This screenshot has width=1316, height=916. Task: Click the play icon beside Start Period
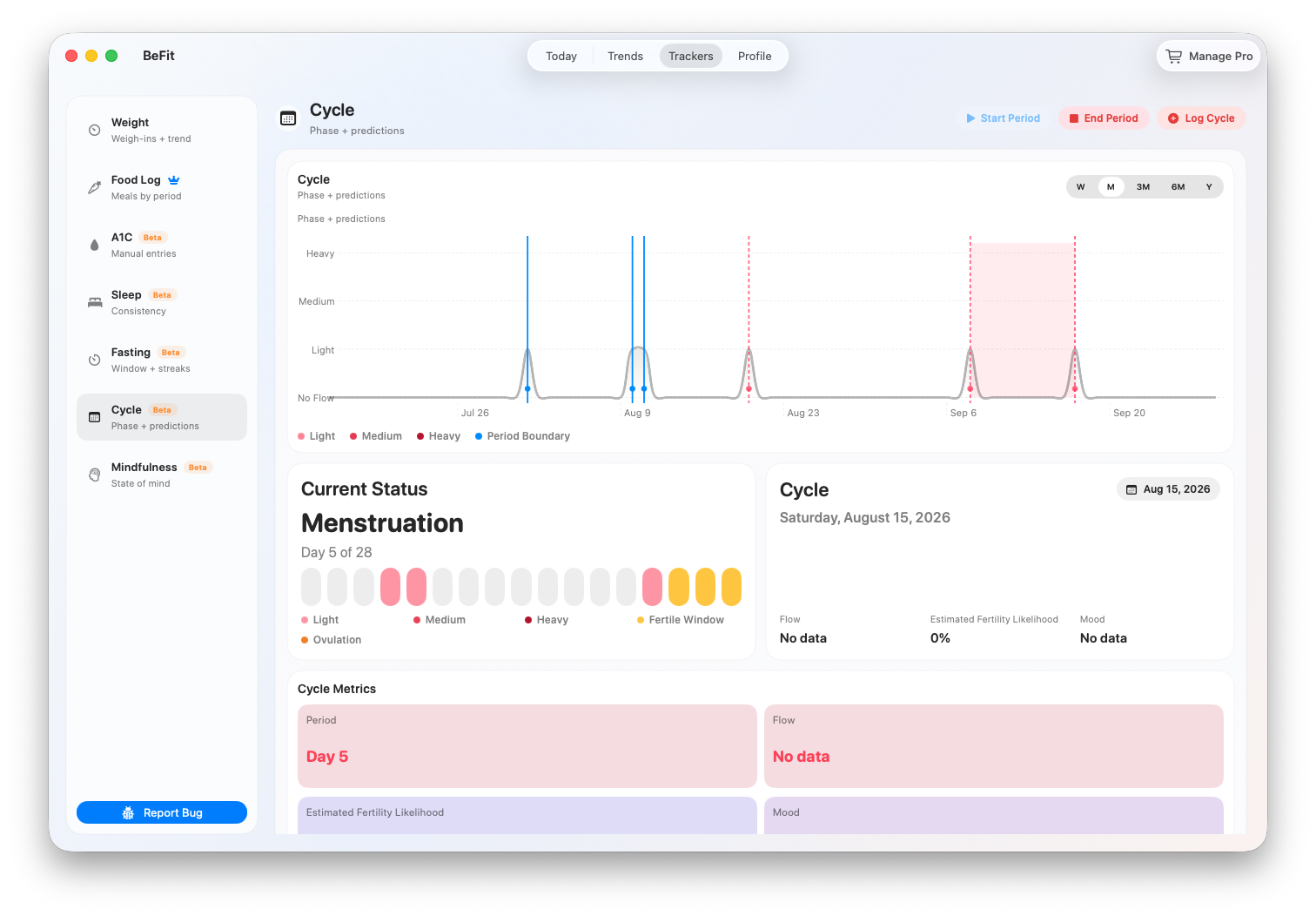[x=970, y=118]
